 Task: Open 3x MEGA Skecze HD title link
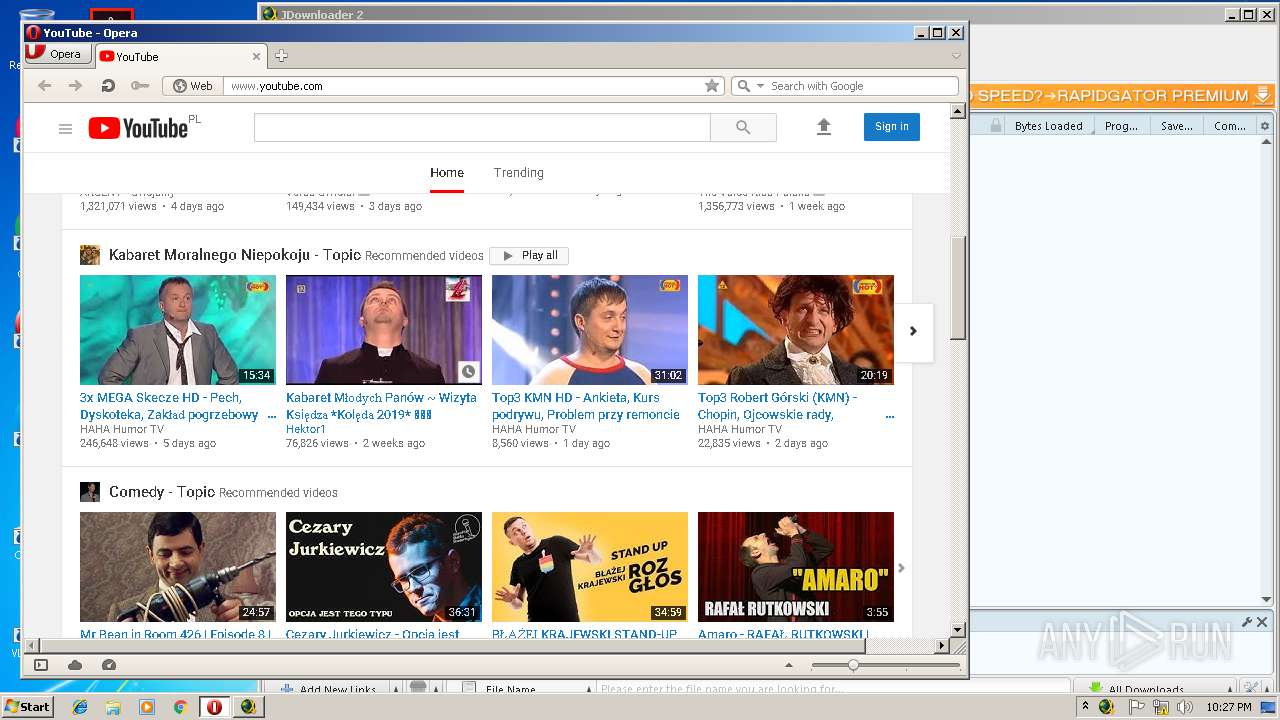(169, 406)
